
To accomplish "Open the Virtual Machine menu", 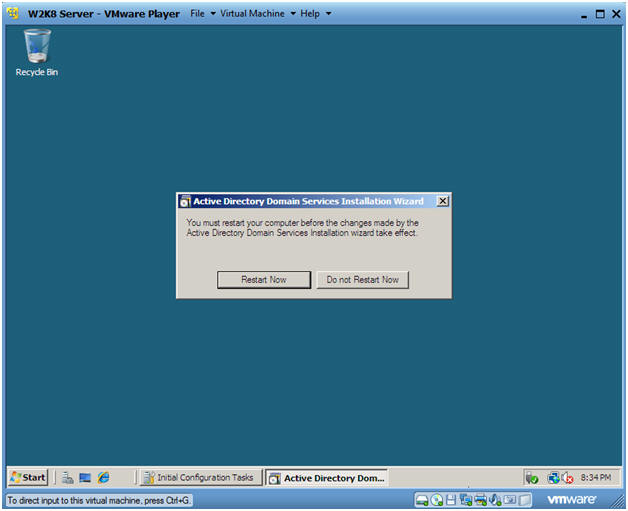I will click(x=258, y=14).
